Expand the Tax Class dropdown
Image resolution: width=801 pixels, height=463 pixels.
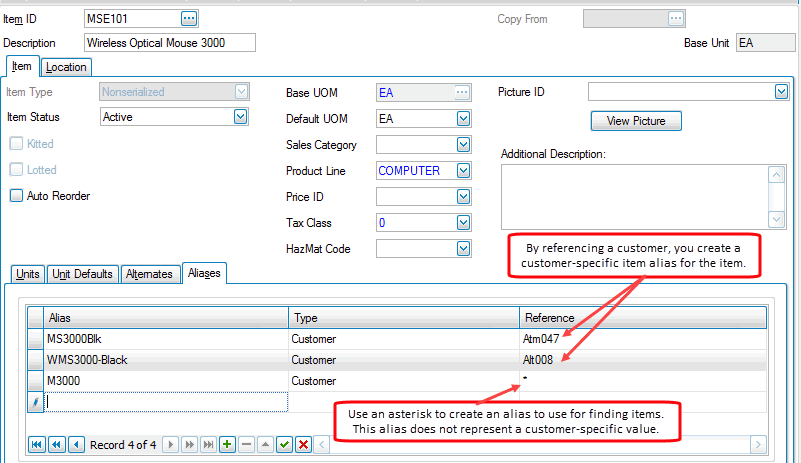tap(463, 223)
